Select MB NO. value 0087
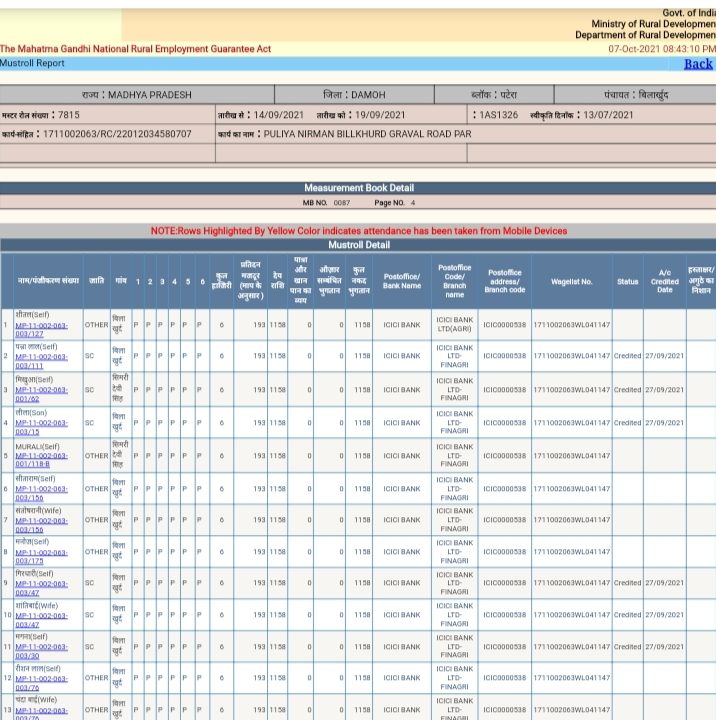This screenshot has width=716, height=720. [x=342, y=202]
